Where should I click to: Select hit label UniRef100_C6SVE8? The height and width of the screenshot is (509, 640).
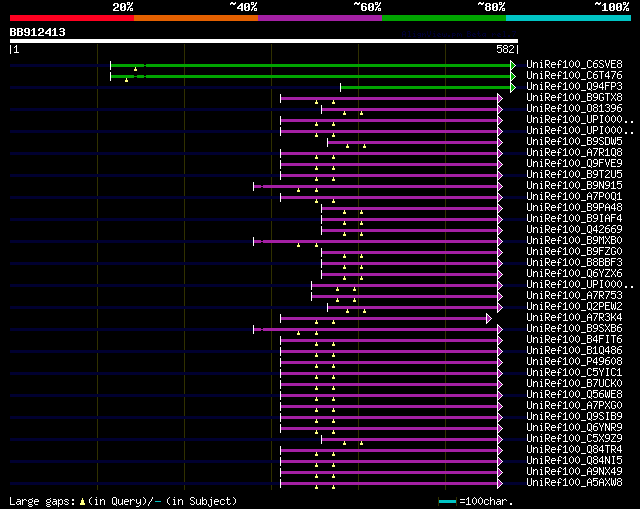(x=574, y=64)
